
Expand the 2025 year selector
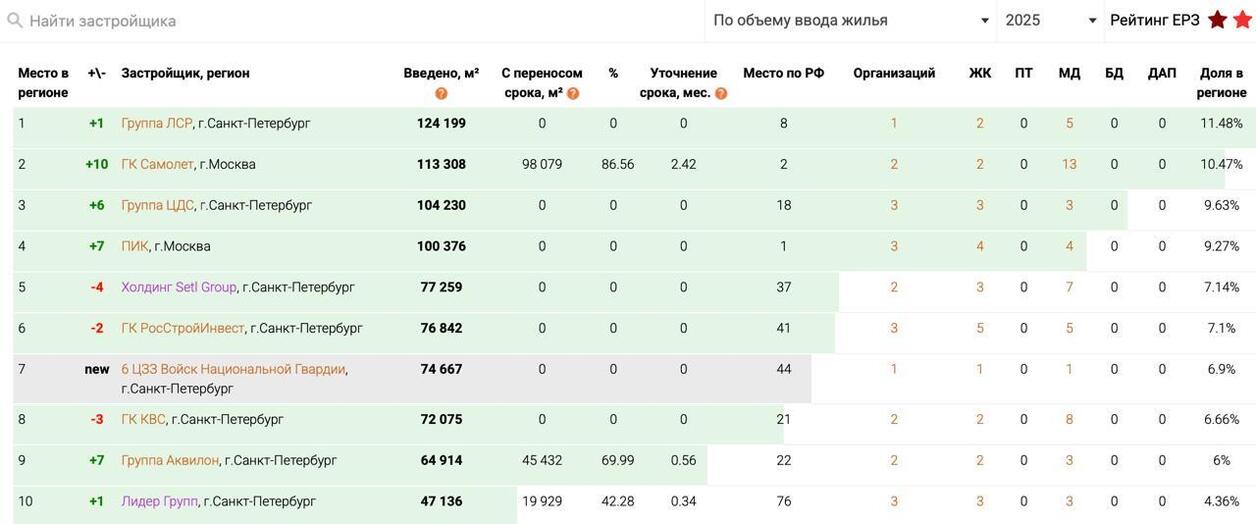coord(1050,21)
